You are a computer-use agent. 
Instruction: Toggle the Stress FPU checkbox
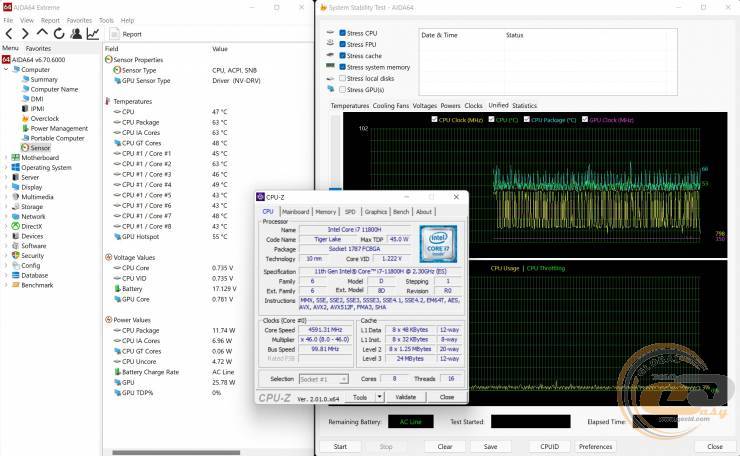[343, 44]
